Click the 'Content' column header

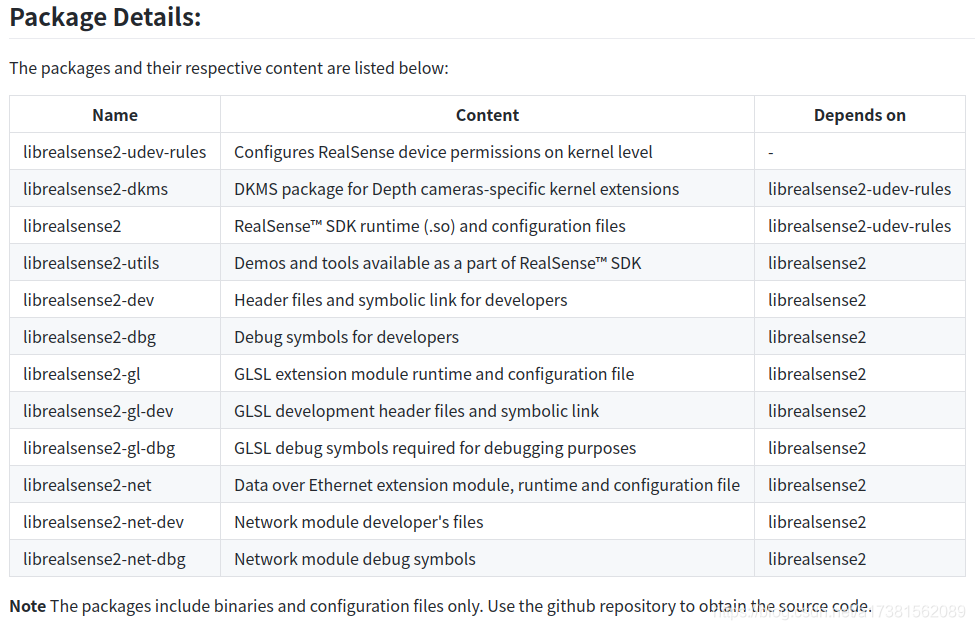pyautogui.click(x=487, y=115)
